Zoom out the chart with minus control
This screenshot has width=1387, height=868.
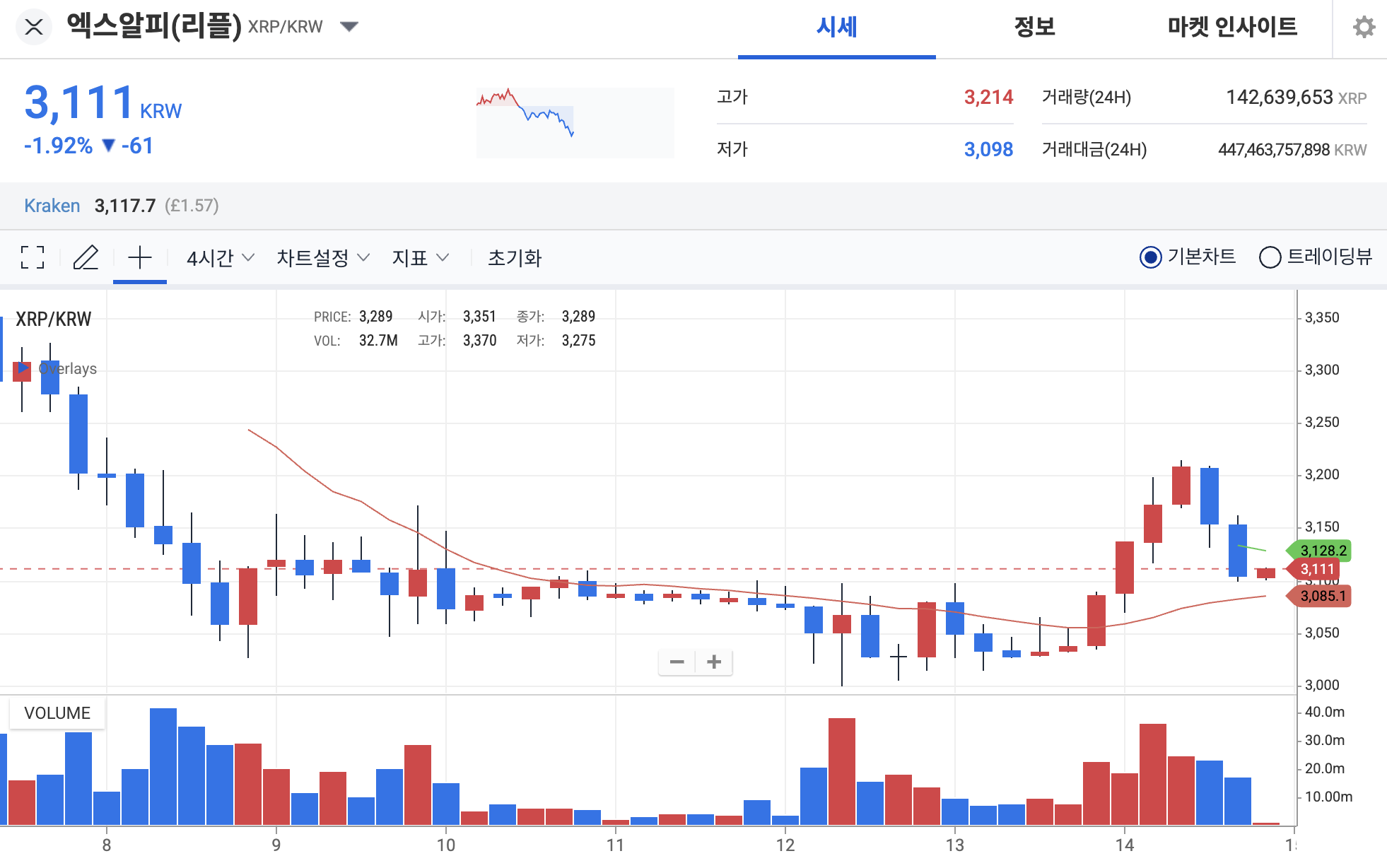click(x=677, y=662)
